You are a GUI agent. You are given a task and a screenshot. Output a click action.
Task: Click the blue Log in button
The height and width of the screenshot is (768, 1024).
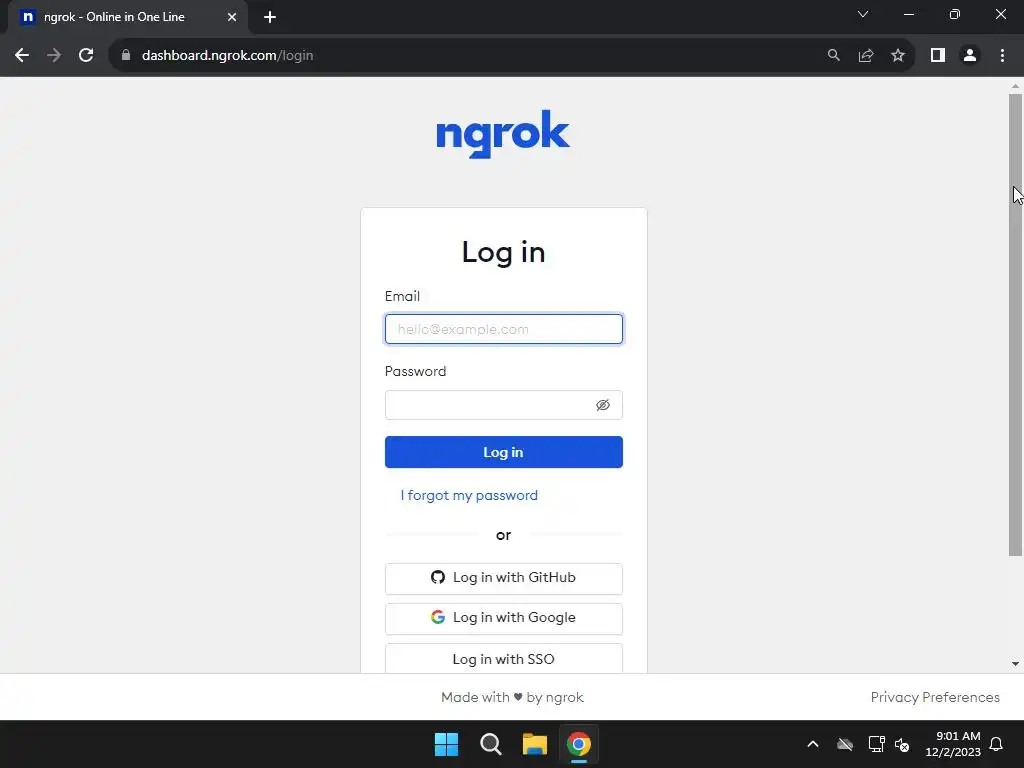(x=504, y=452)
